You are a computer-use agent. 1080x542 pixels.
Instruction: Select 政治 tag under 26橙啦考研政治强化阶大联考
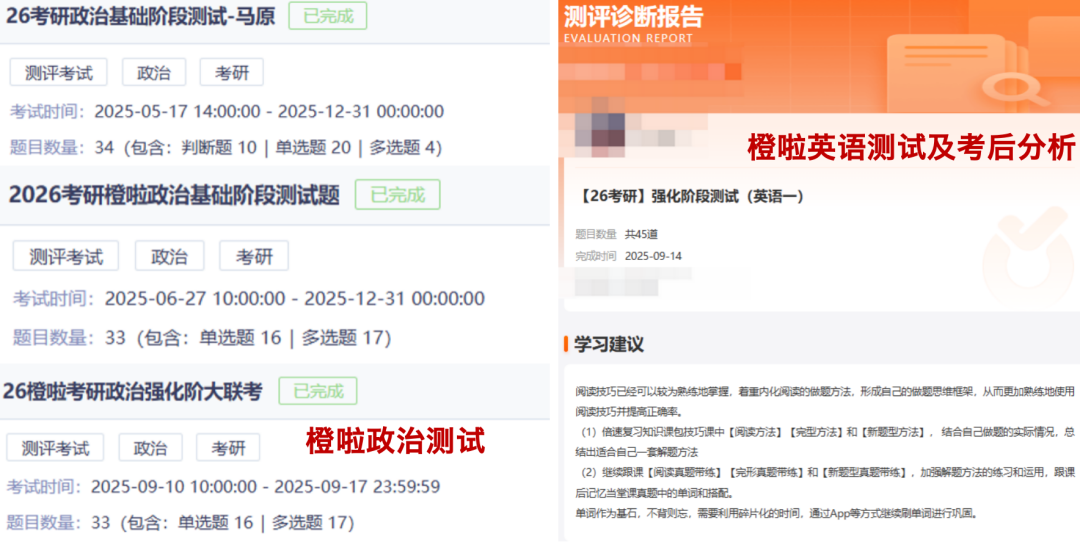151,448
